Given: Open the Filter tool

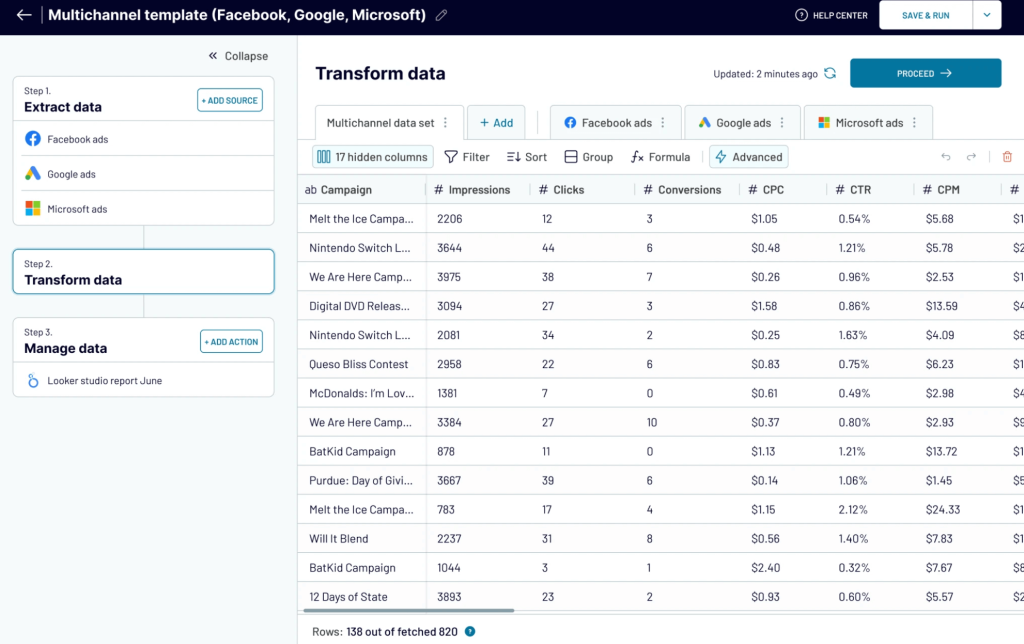Looking at the screenshot, I should pyautogui.click(x=467, y=157).
